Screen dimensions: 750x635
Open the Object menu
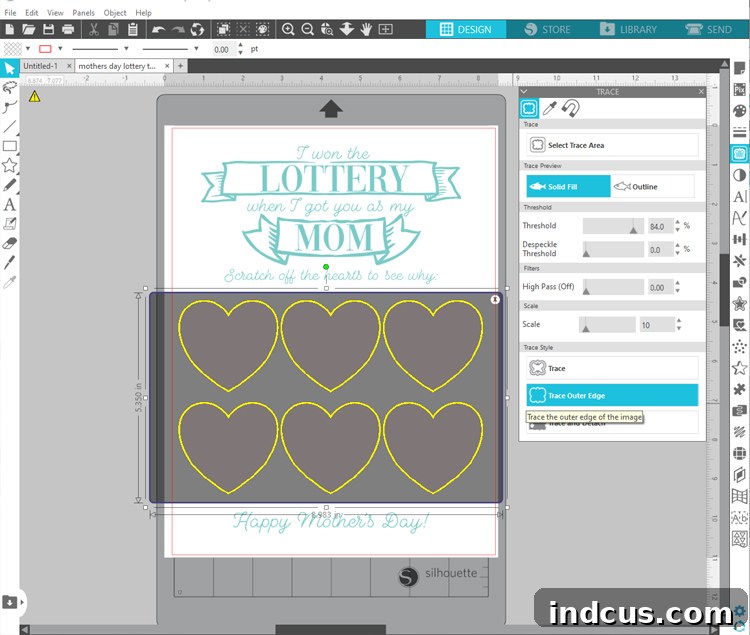[x=115, y=13]
